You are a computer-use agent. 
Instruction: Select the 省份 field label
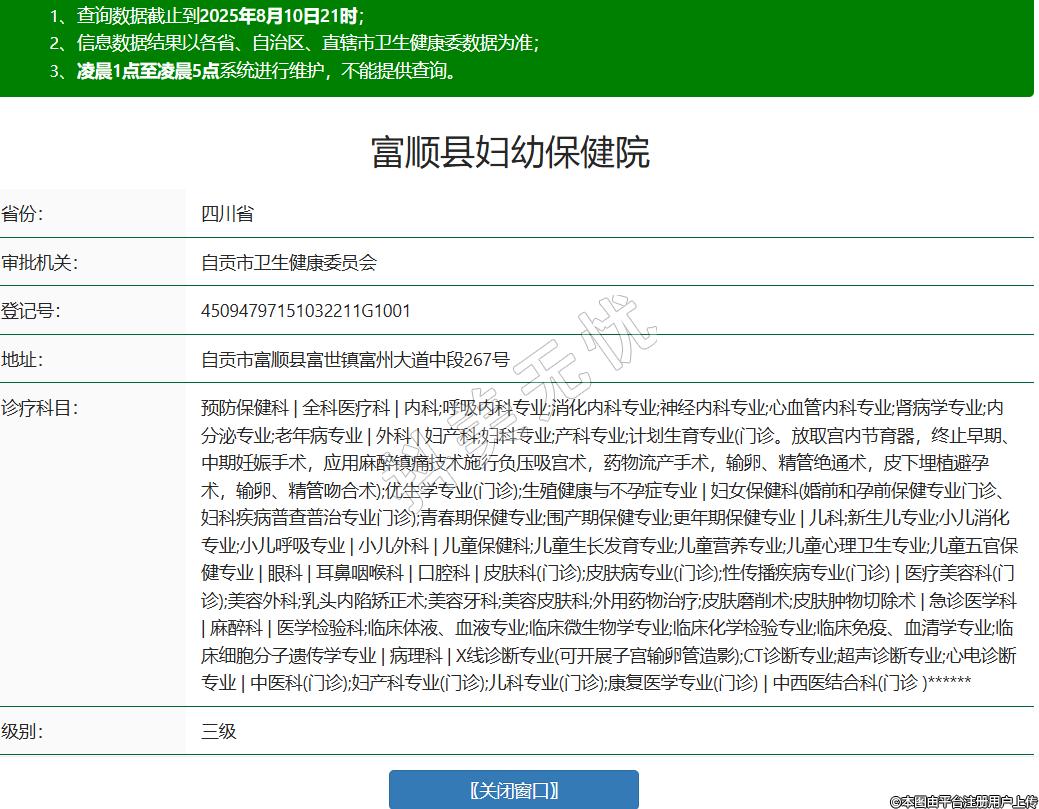click(x=22, y=214)
